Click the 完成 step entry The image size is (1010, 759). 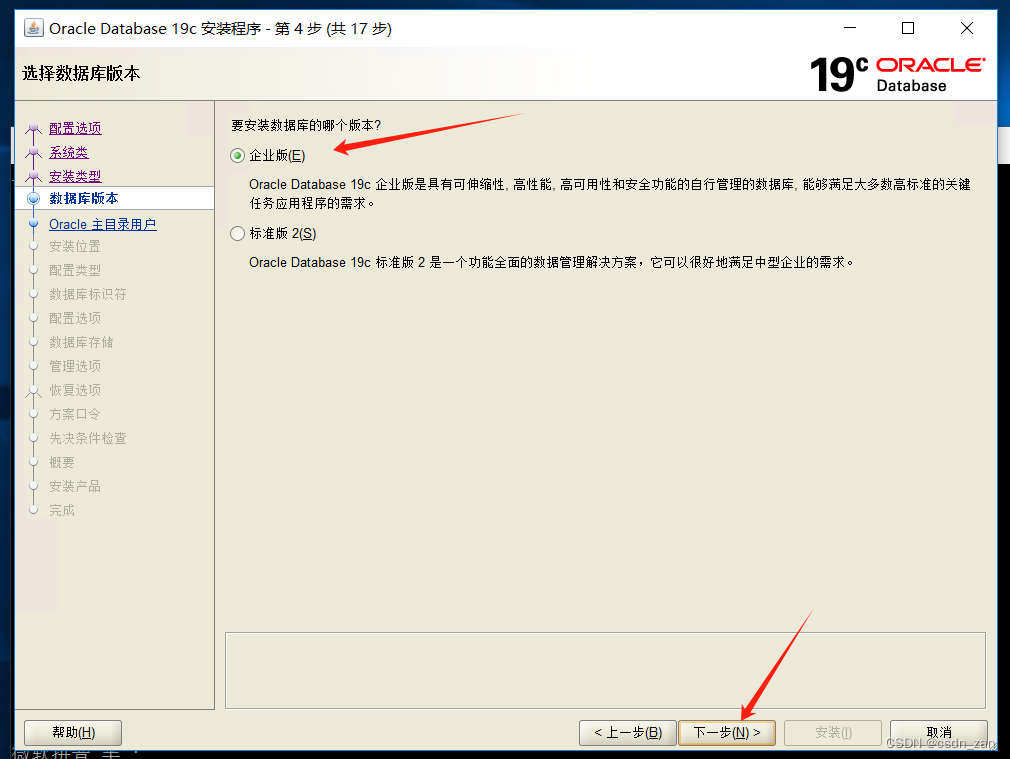click(x=62, y=510)
